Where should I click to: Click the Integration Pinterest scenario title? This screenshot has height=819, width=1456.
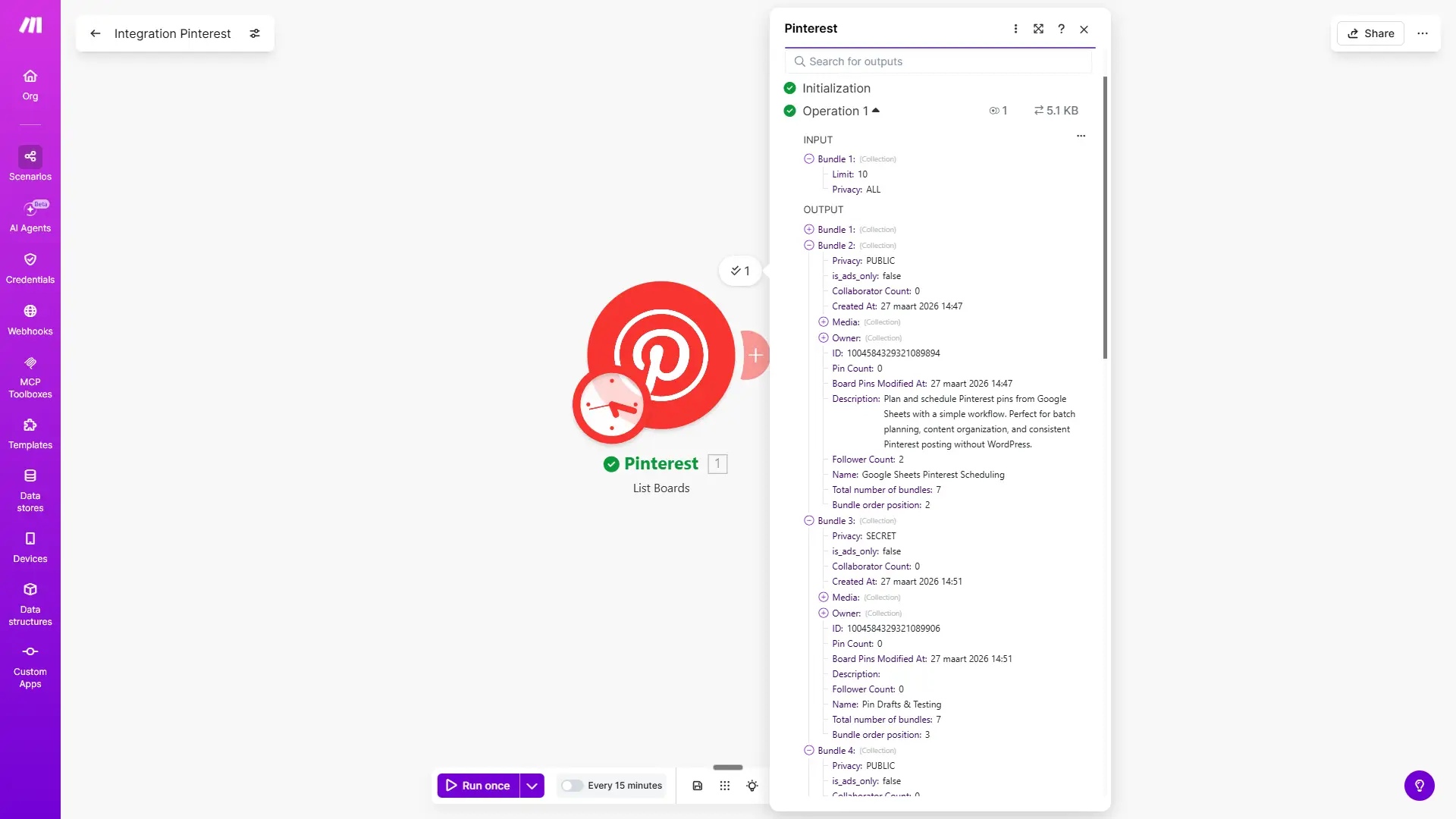(172, 33)
